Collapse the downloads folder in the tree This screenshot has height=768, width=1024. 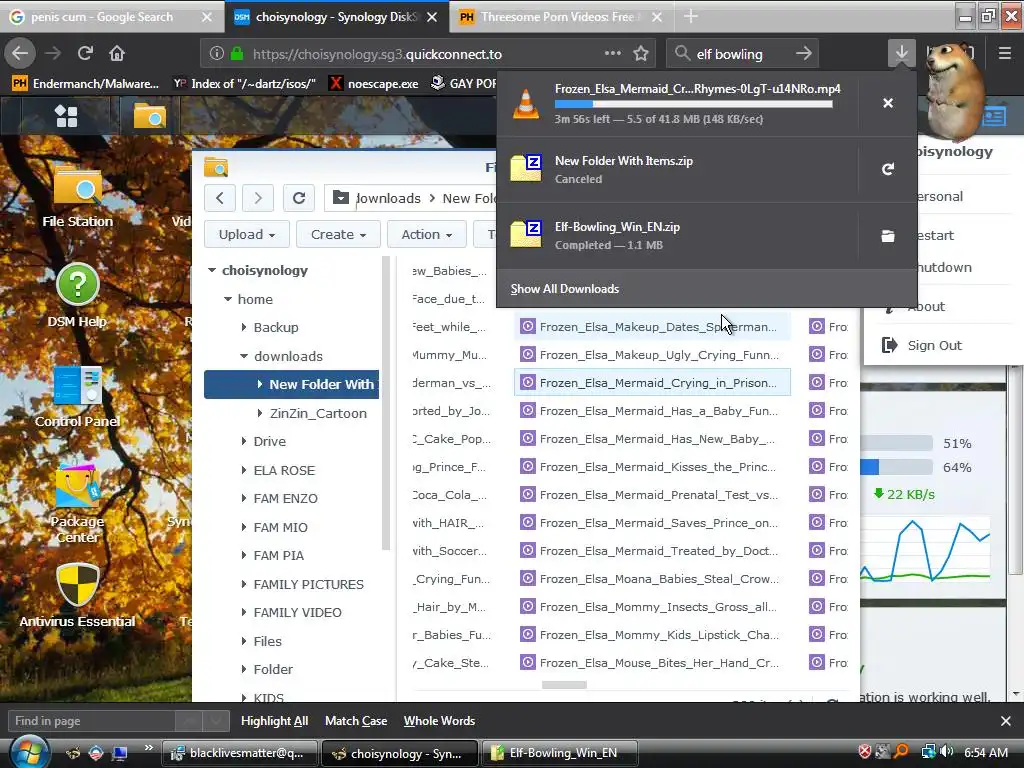244,356
